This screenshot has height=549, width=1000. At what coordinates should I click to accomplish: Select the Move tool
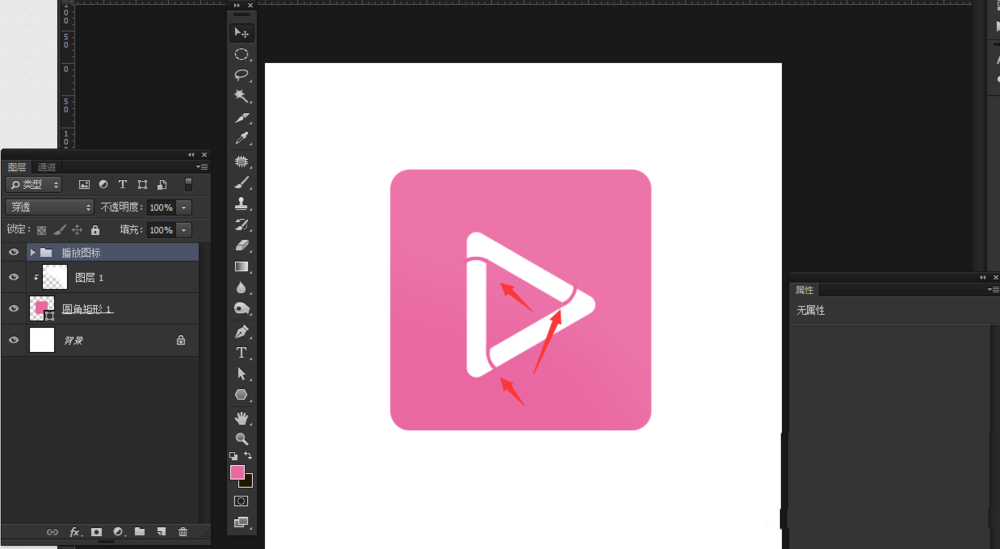pos(242,33)
